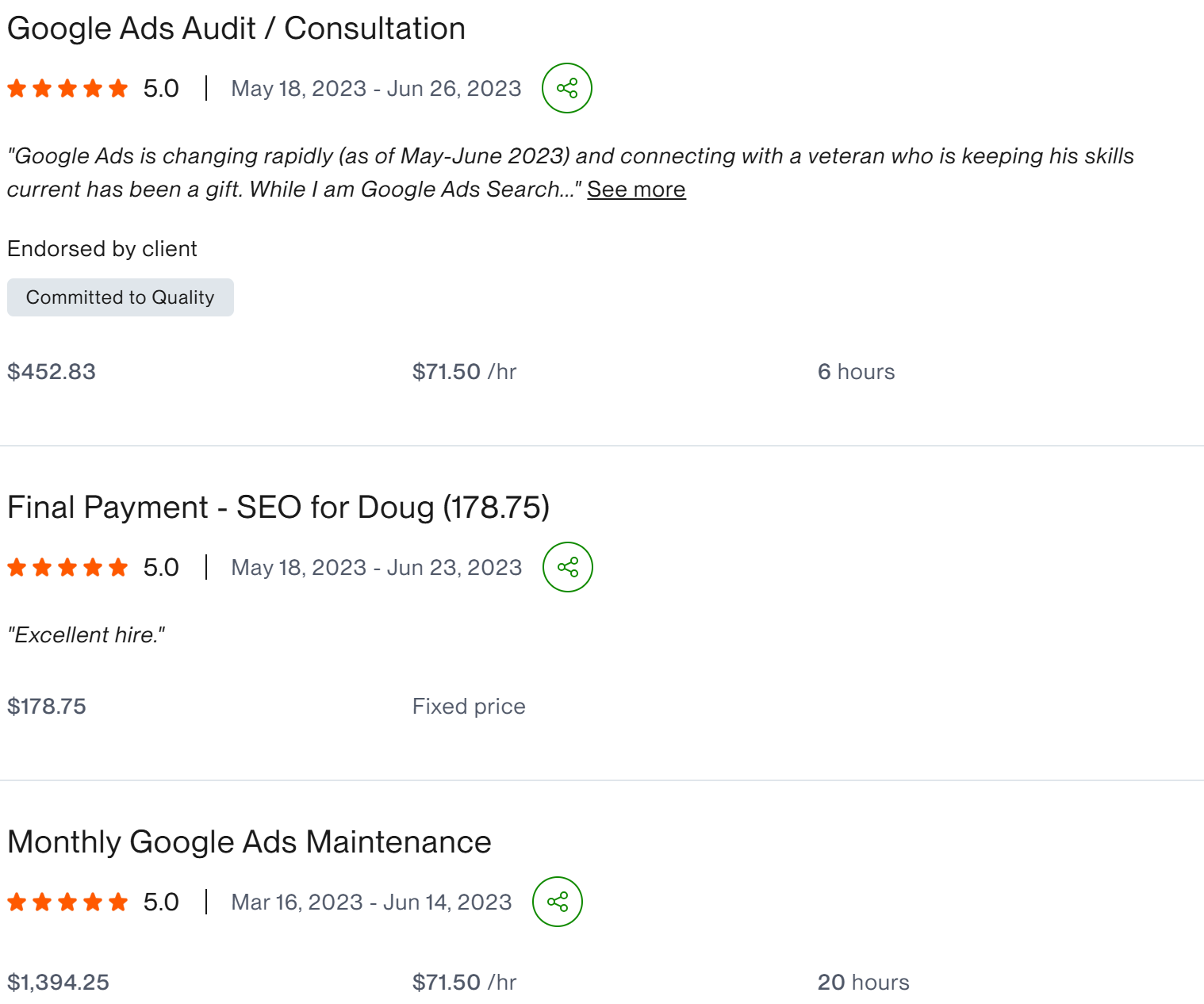Click the "Excellent hire." review quote
The width and height of the screenshot is (1204, 1004).
click(x=86, y=635)
